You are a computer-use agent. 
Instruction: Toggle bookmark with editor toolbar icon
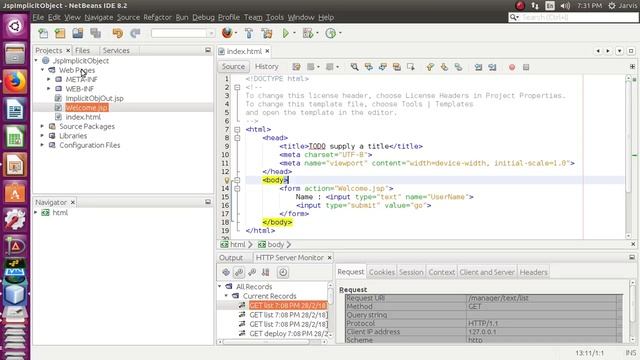coord(458,67)
